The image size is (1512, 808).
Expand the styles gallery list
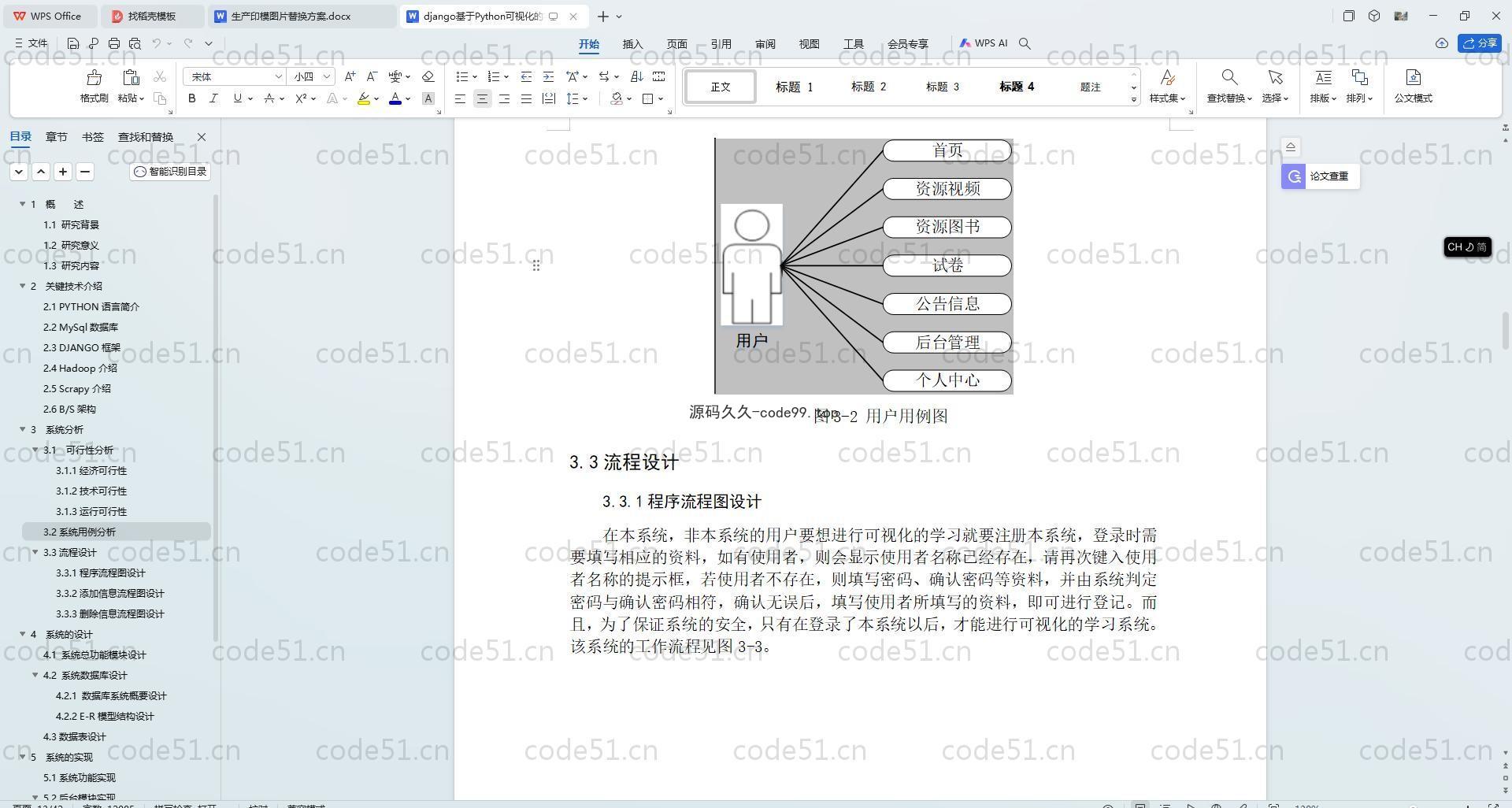(x=1134, y=99)
